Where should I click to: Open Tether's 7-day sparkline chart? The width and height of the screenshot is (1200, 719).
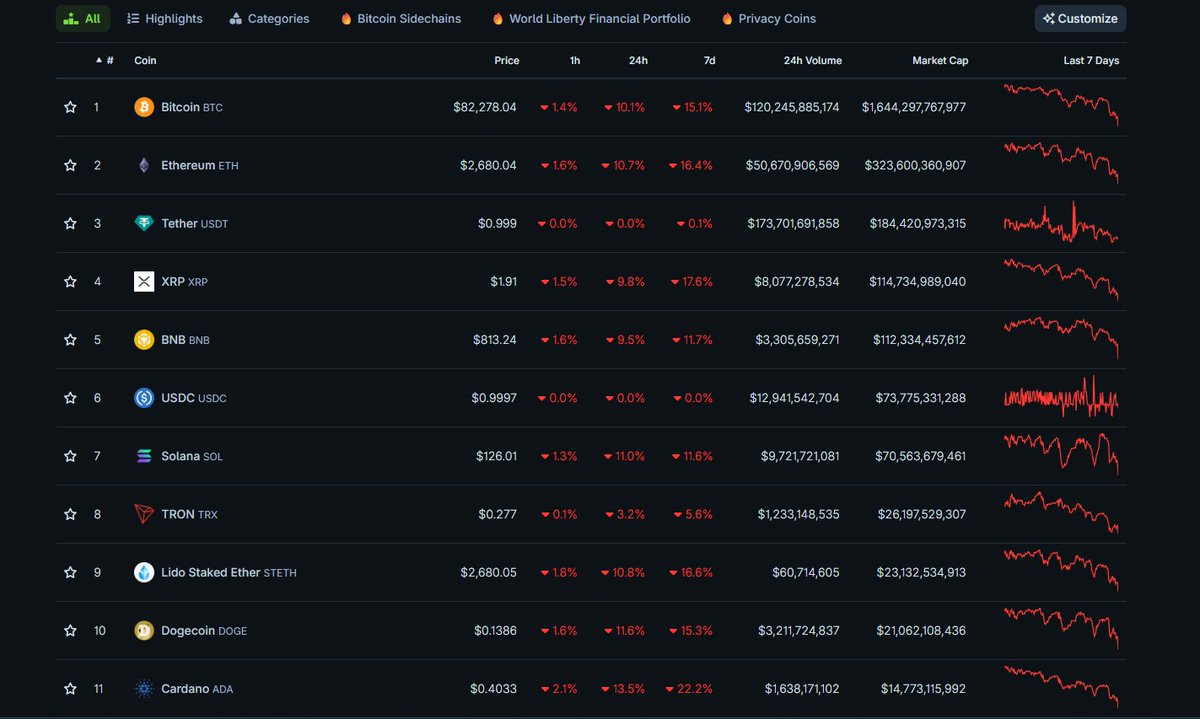click(1061, 223)
